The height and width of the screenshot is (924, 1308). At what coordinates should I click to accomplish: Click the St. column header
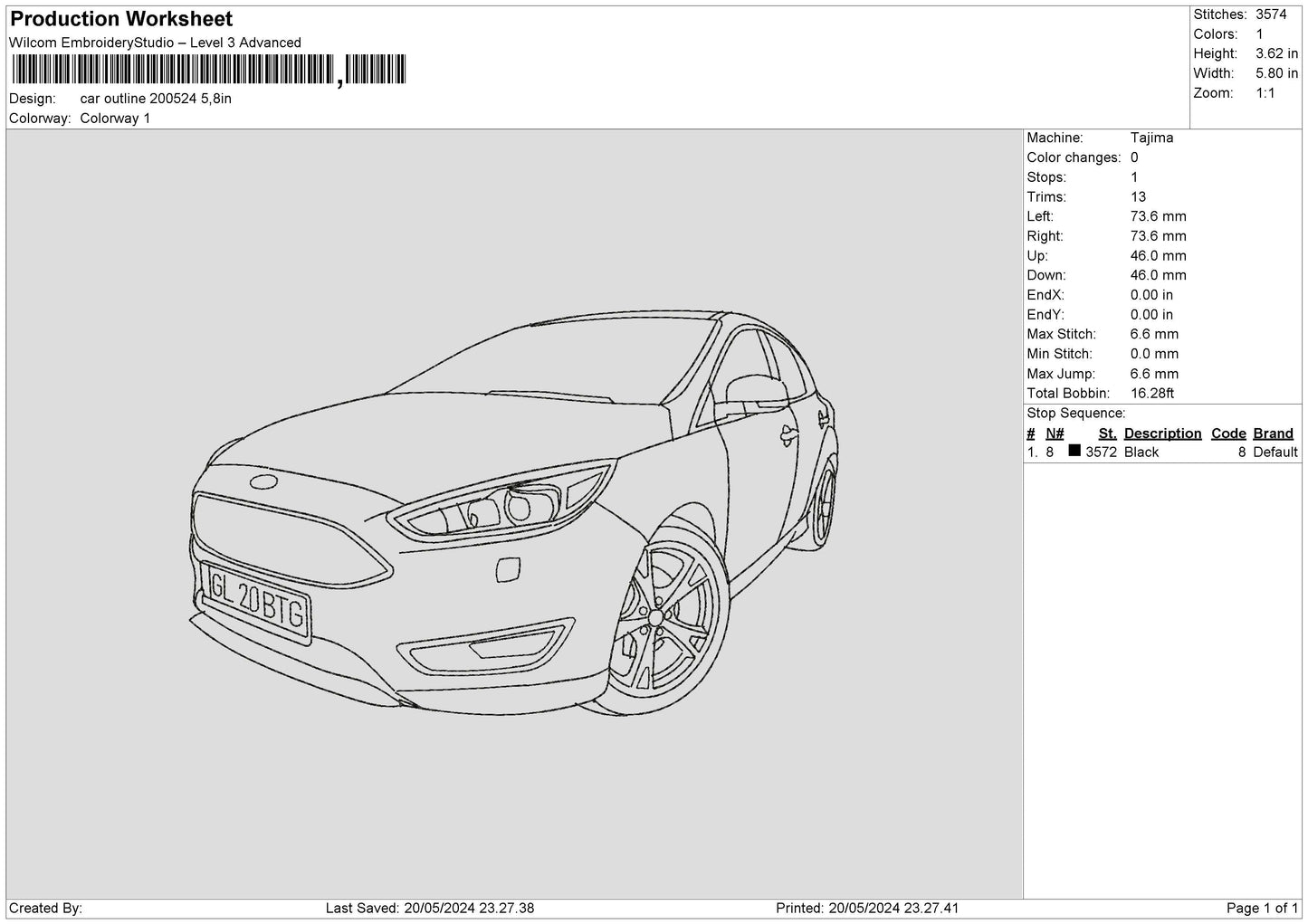pyautogui.click(x=1107, y=433)
